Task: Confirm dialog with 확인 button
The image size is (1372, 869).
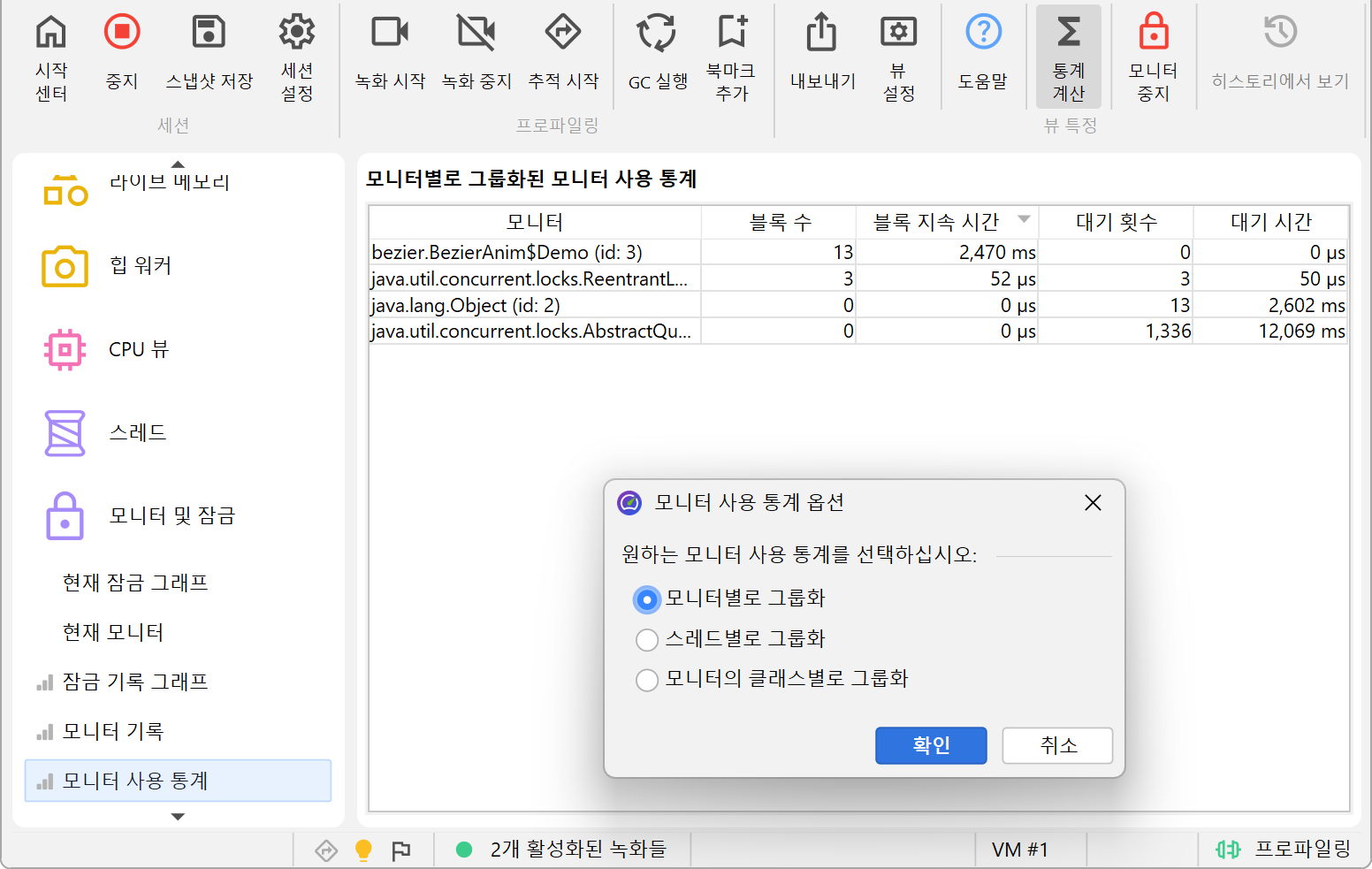Action: click(x=931, y=745)
